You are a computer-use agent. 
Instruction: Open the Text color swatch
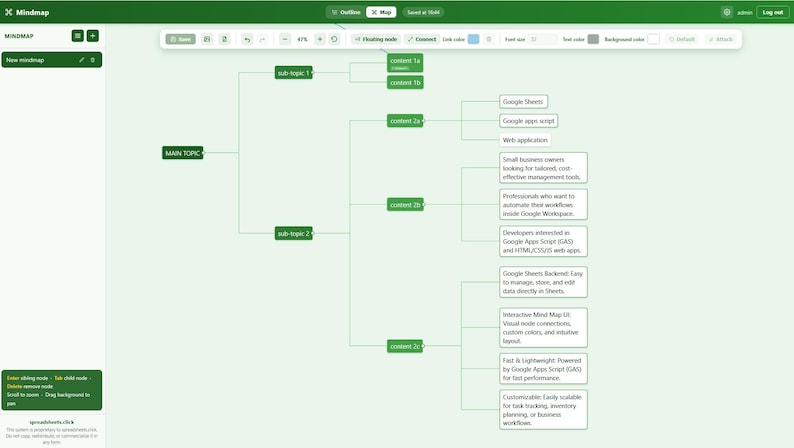click(x=593, y=39)
